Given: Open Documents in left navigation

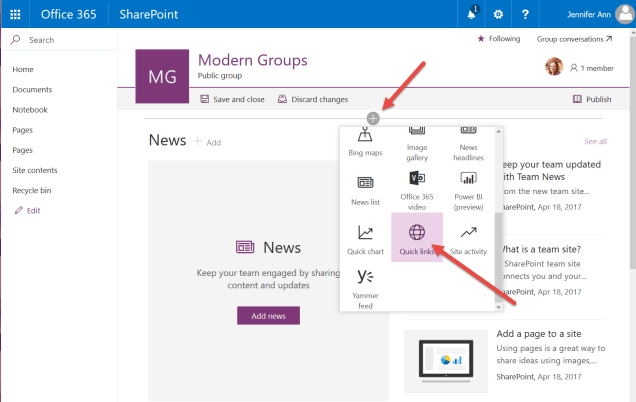Looking at the screenshot, I should point(32,90).
